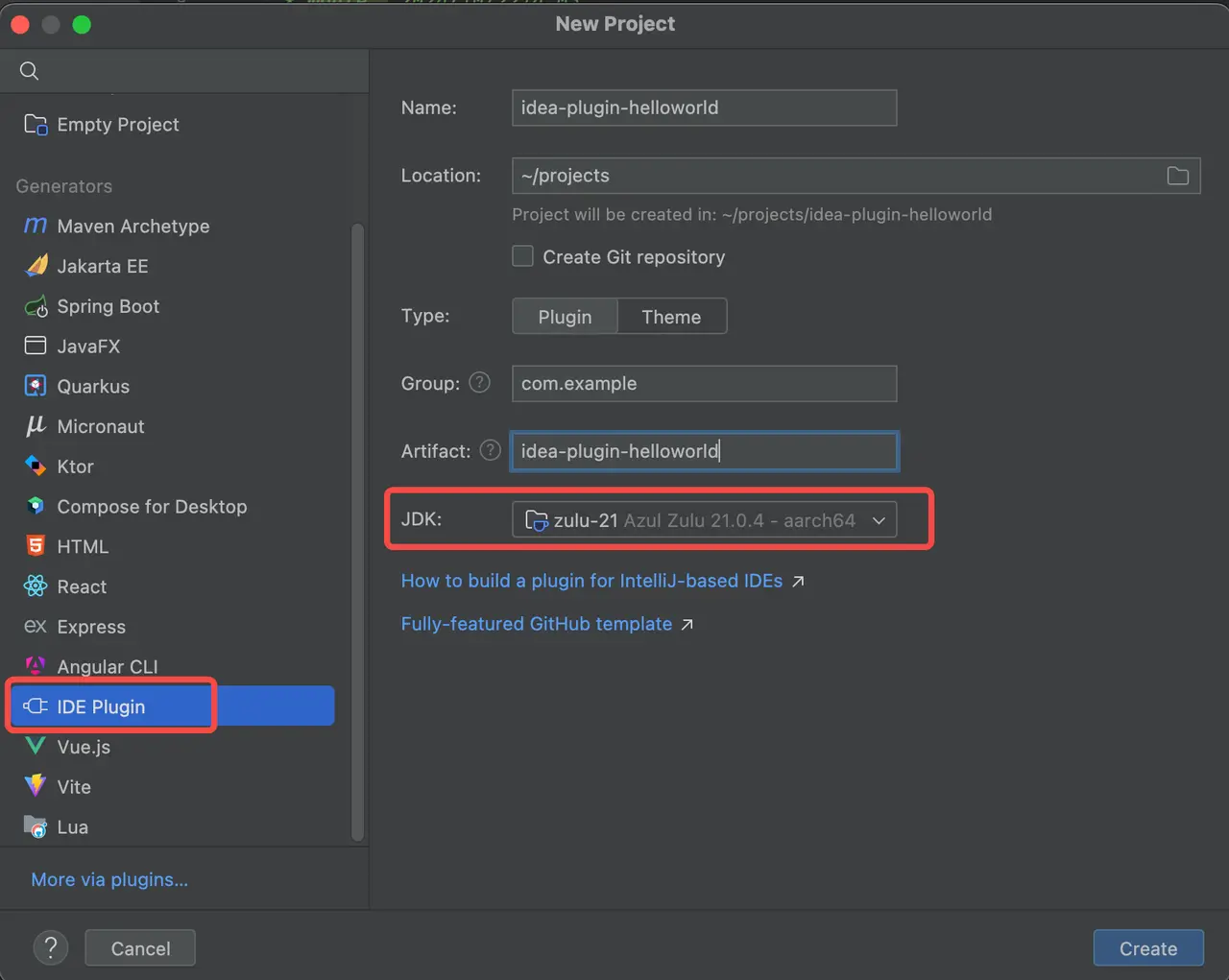
Task: Click the JavaFX icon
Action: (36, 346)
